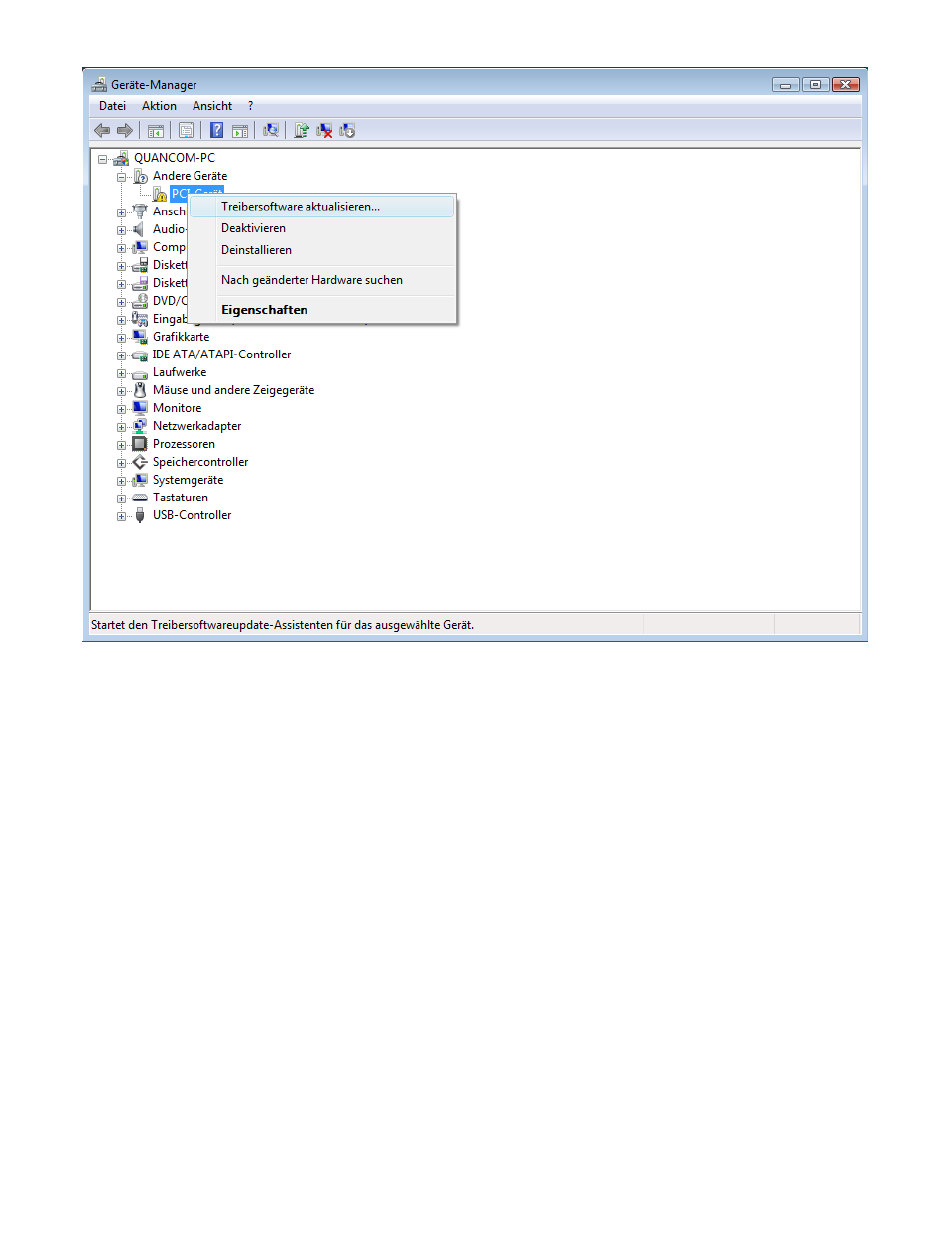
Task: Select the Prozessoren label
Action: [x=184, y=444]
